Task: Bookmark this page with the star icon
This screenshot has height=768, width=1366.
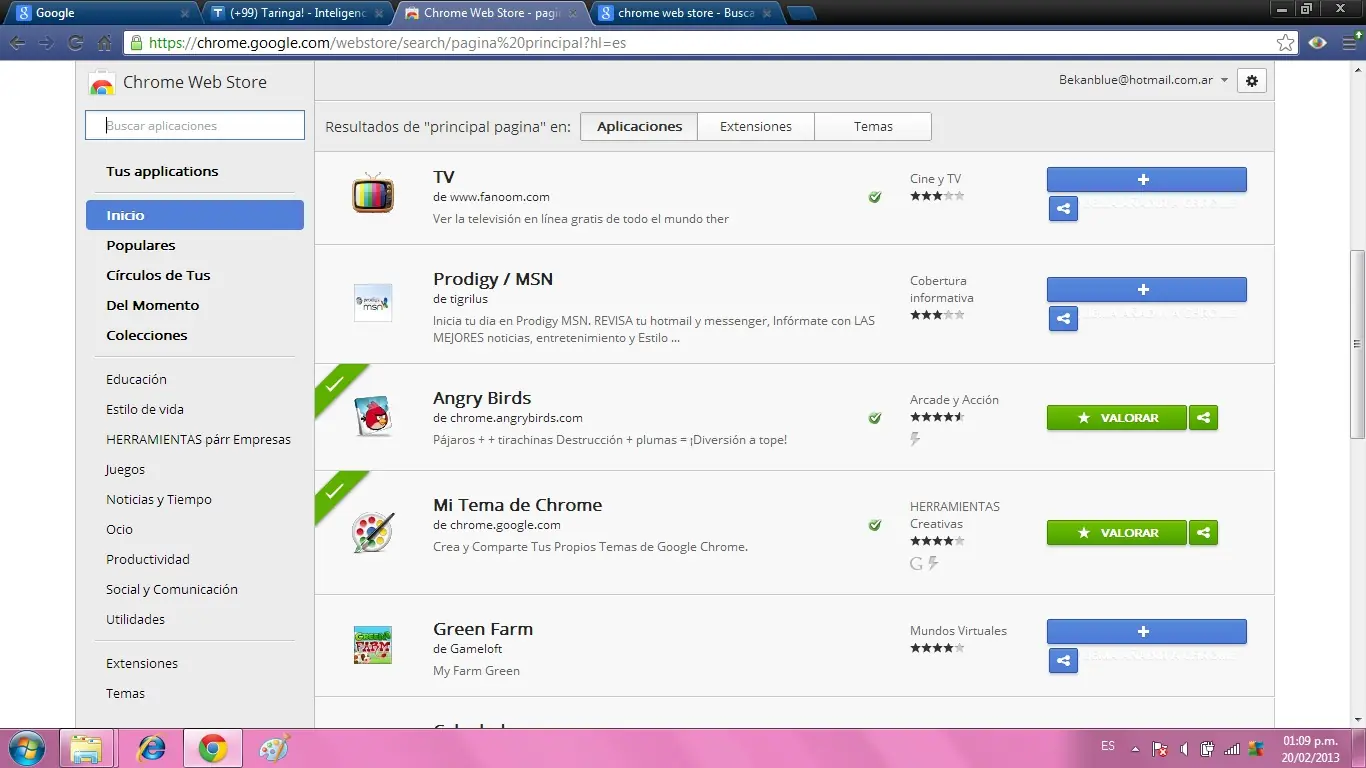Action: (1285, 43)
